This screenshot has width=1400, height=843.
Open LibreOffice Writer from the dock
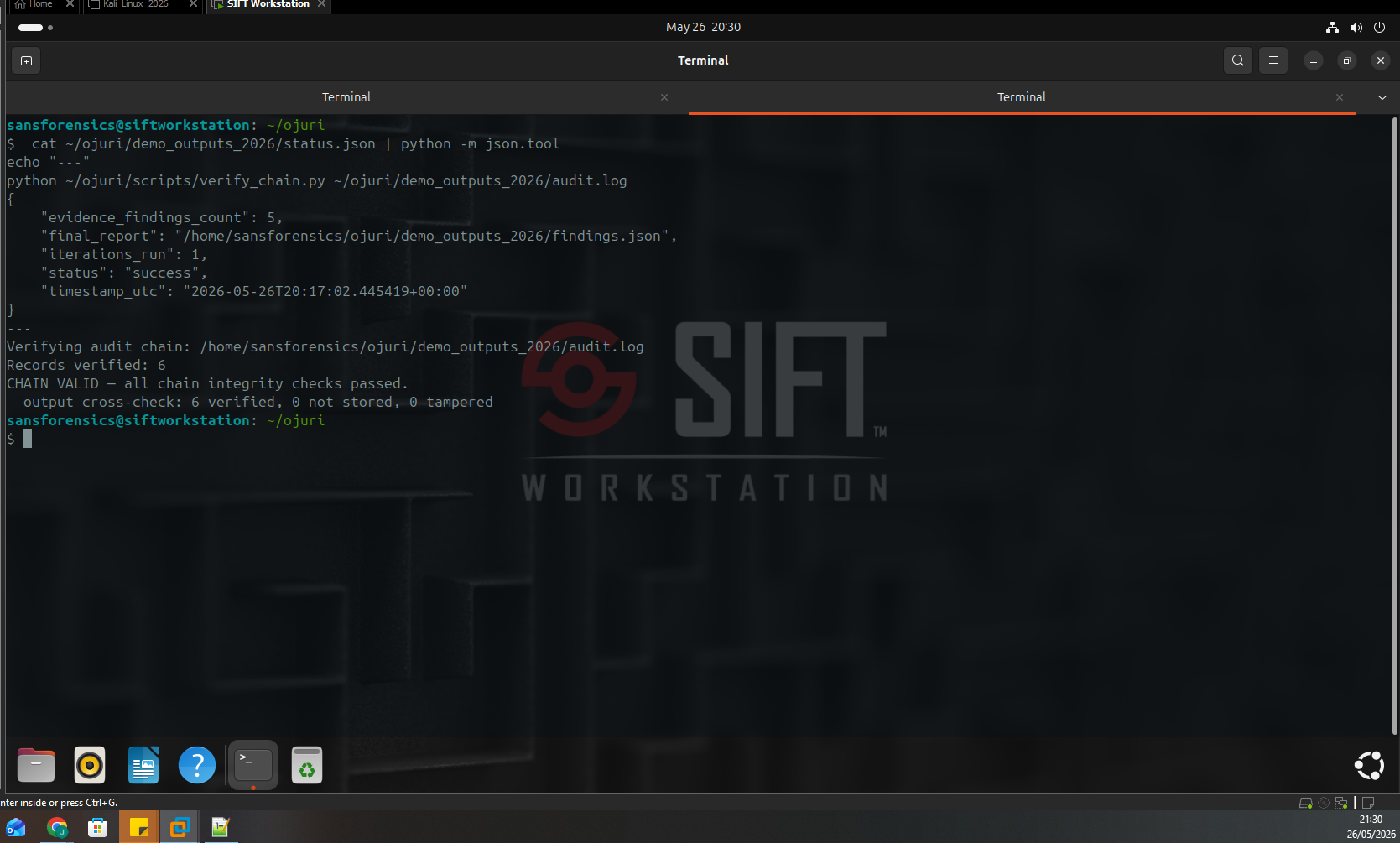click(143, 765)
